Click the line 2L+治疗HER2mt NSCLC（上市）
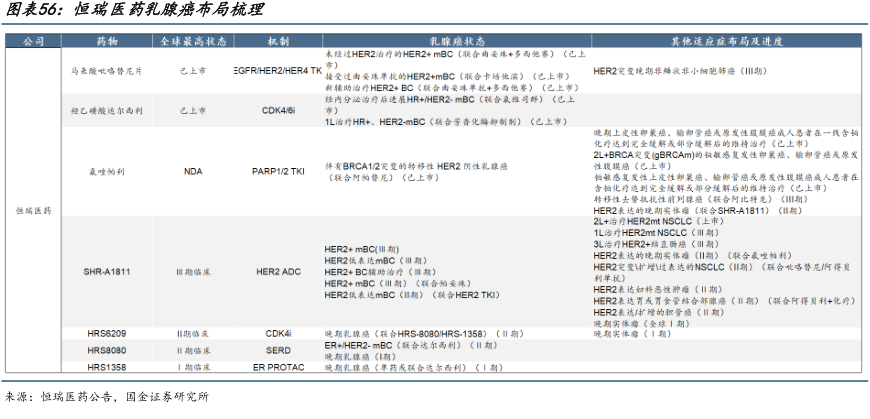The image size is (870, 419). pos(659,221)
